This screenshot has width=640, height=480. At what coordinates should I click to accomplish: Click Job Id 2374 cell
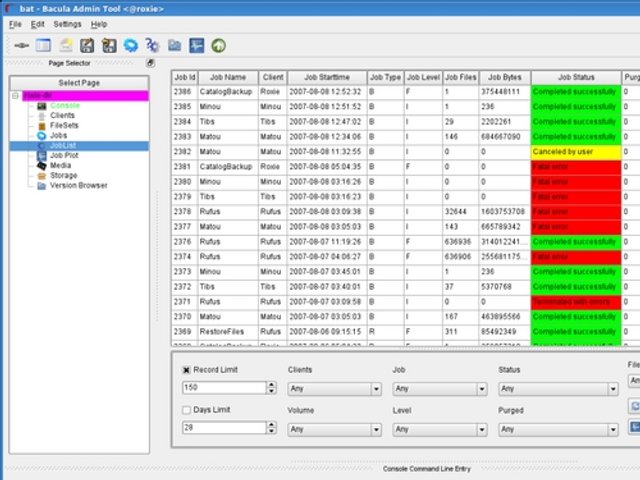point(184,257)
